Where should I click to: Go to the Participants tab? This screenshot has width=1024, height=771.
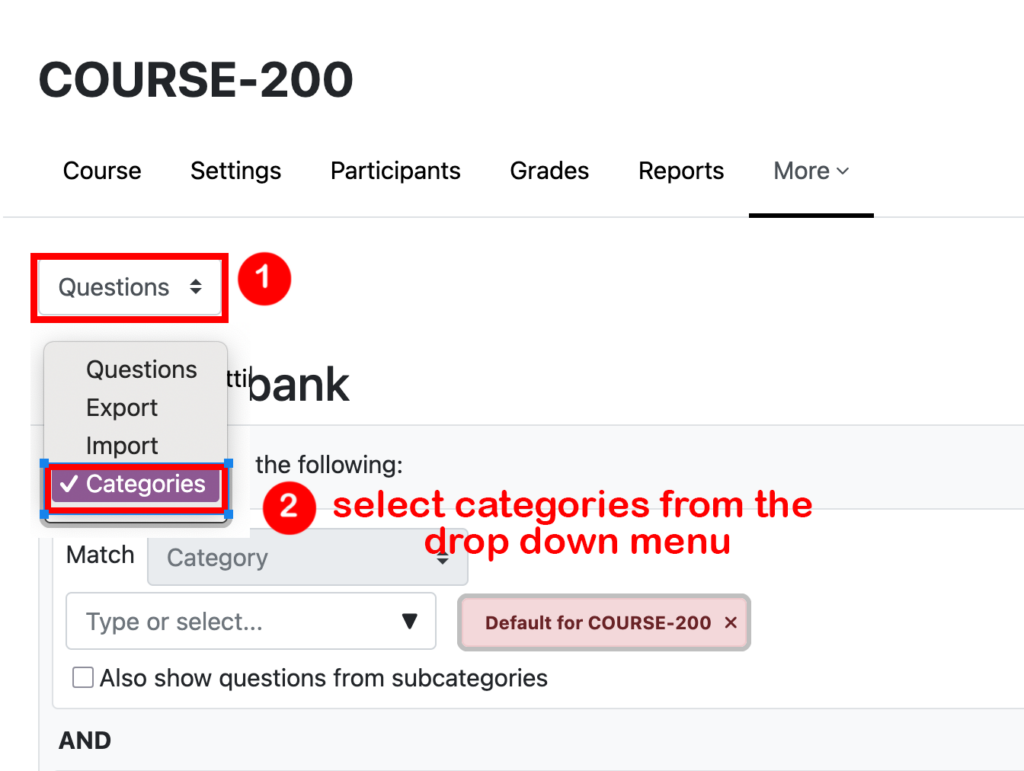[395, 171]
